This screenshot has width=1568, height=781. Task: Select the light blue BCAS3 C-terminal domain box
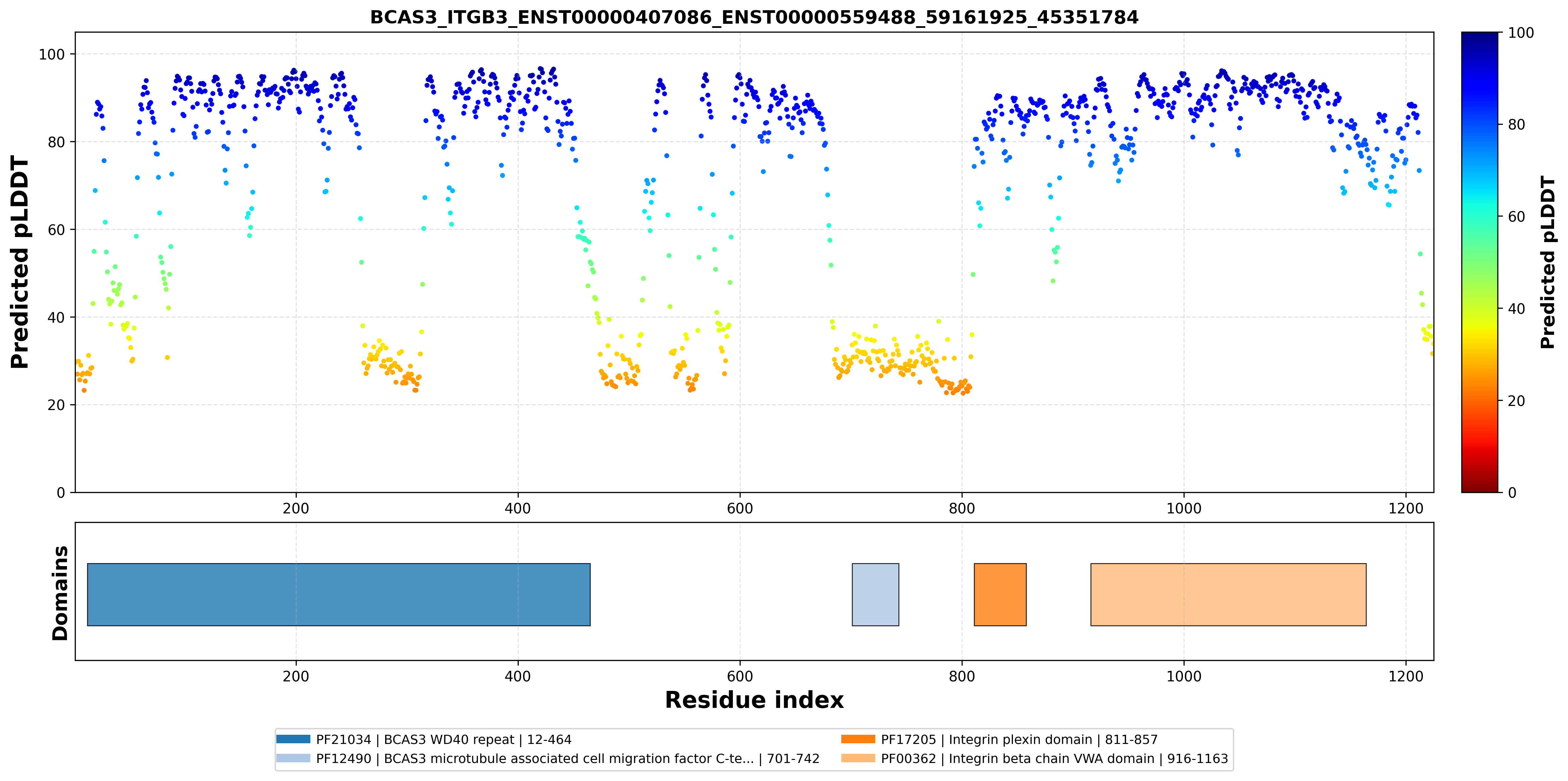(875, 594)
